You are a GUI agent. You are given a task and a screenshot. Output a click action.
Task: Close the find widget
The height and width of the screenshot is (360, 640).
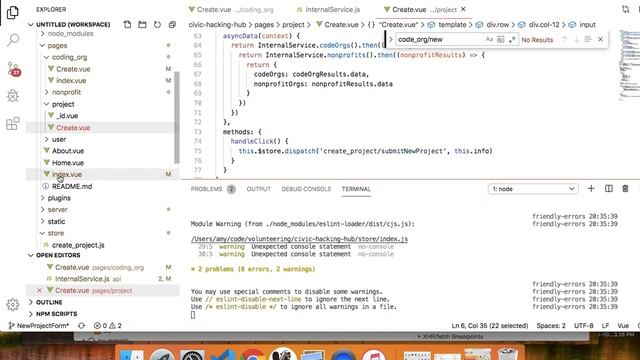[600, 40]
